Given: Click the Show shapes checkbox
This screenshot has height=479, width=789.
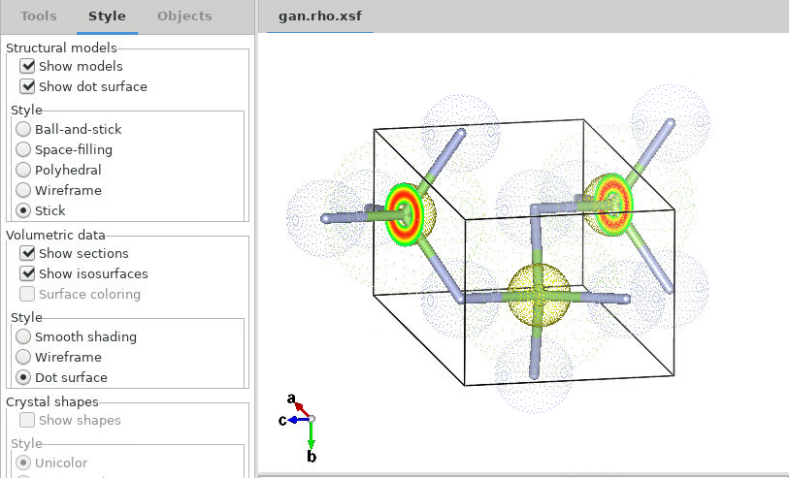Looking at the screenshot, I should coord(28,420).
